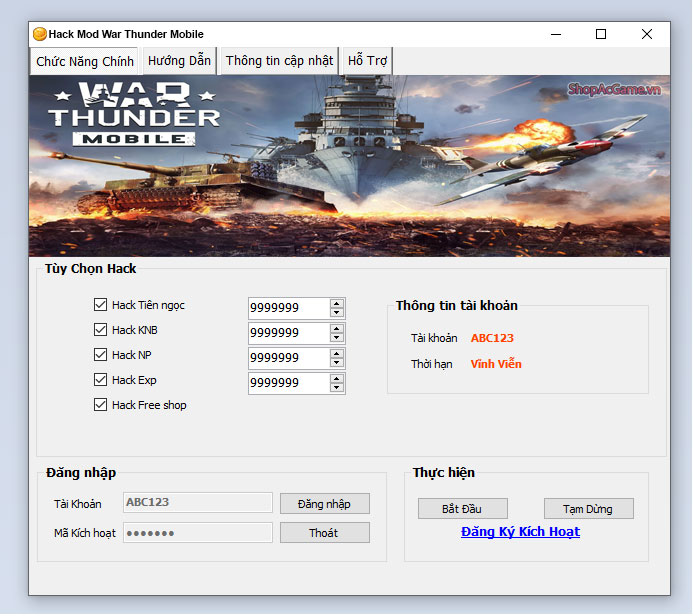693x616 pixels.
Task: Select the Hỗ Trợ tab
Action: click(367, 61)
